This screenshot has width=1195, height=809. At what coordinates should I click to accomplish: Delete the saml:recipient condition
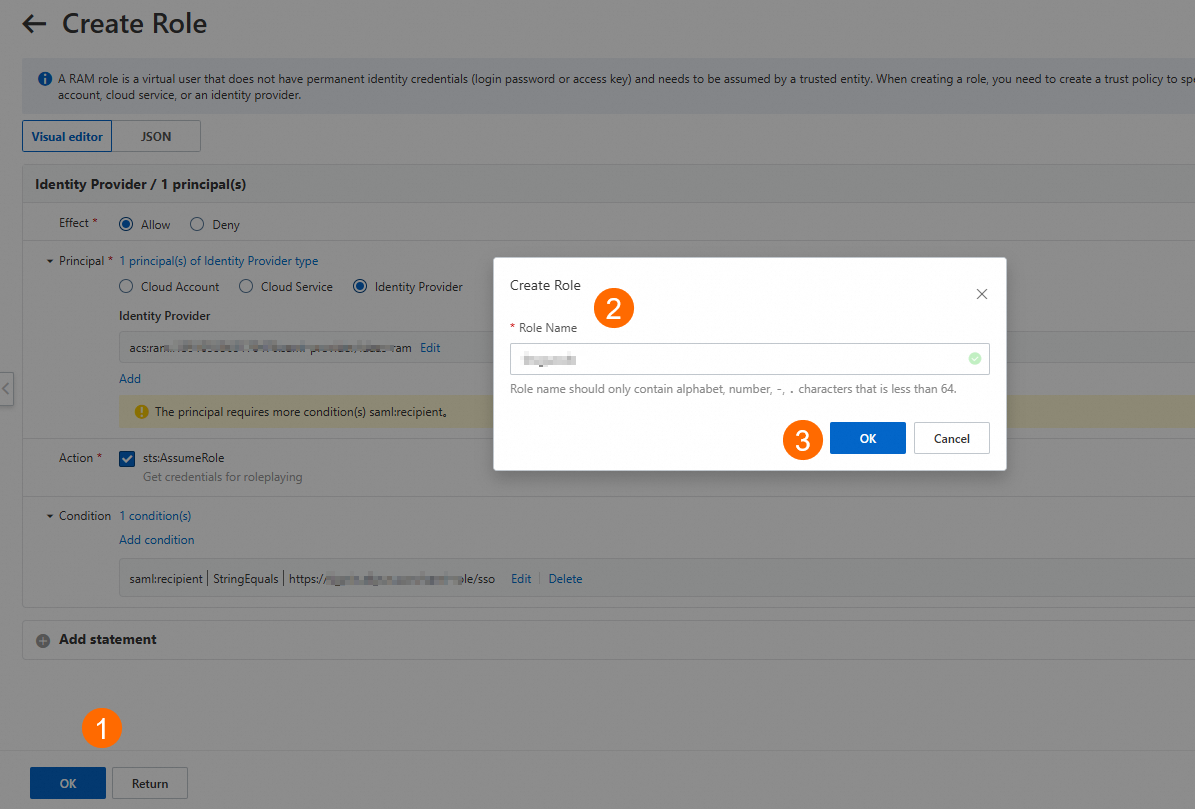point(565,579)
